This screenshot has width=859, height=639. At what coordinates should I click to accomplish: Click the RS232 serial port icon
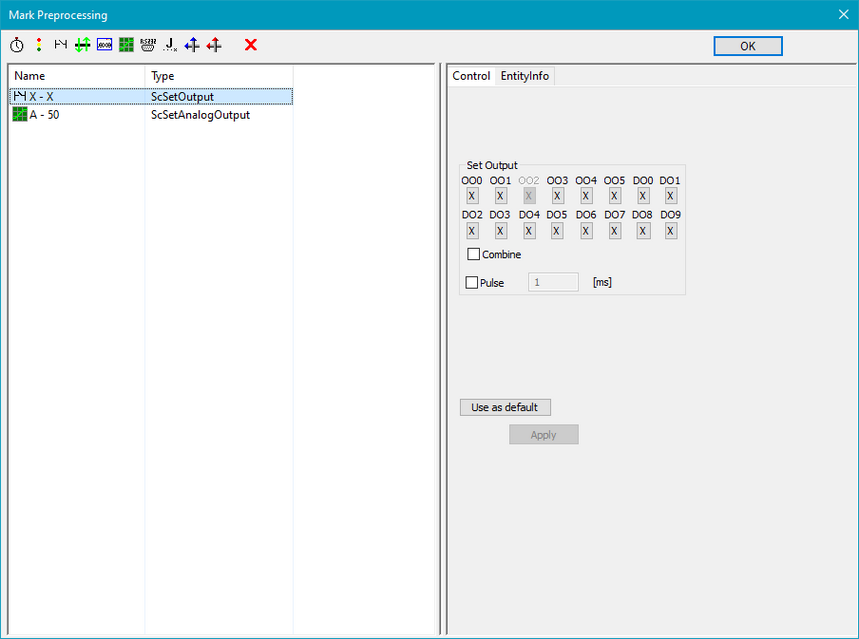(x=148, y=45)
